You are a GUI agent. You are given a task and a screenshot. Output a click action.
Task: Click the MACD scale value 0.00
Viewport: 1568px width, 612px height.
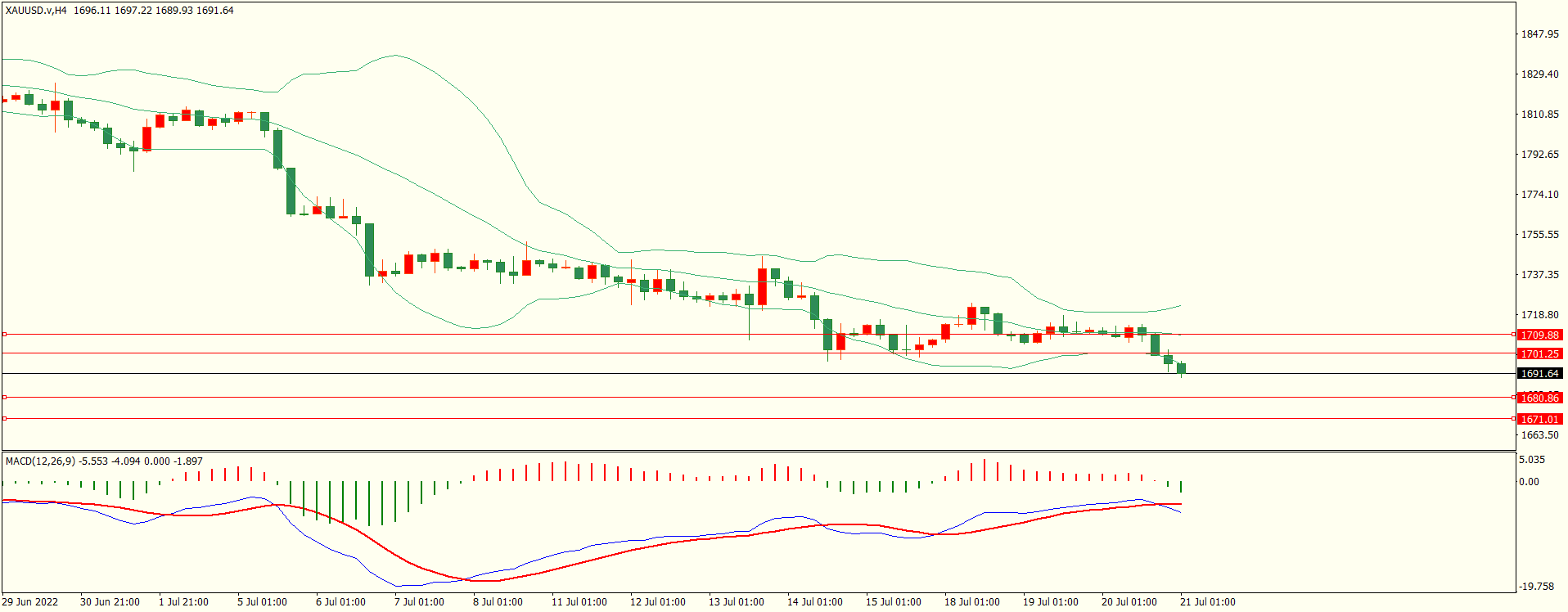point(1529,482)
